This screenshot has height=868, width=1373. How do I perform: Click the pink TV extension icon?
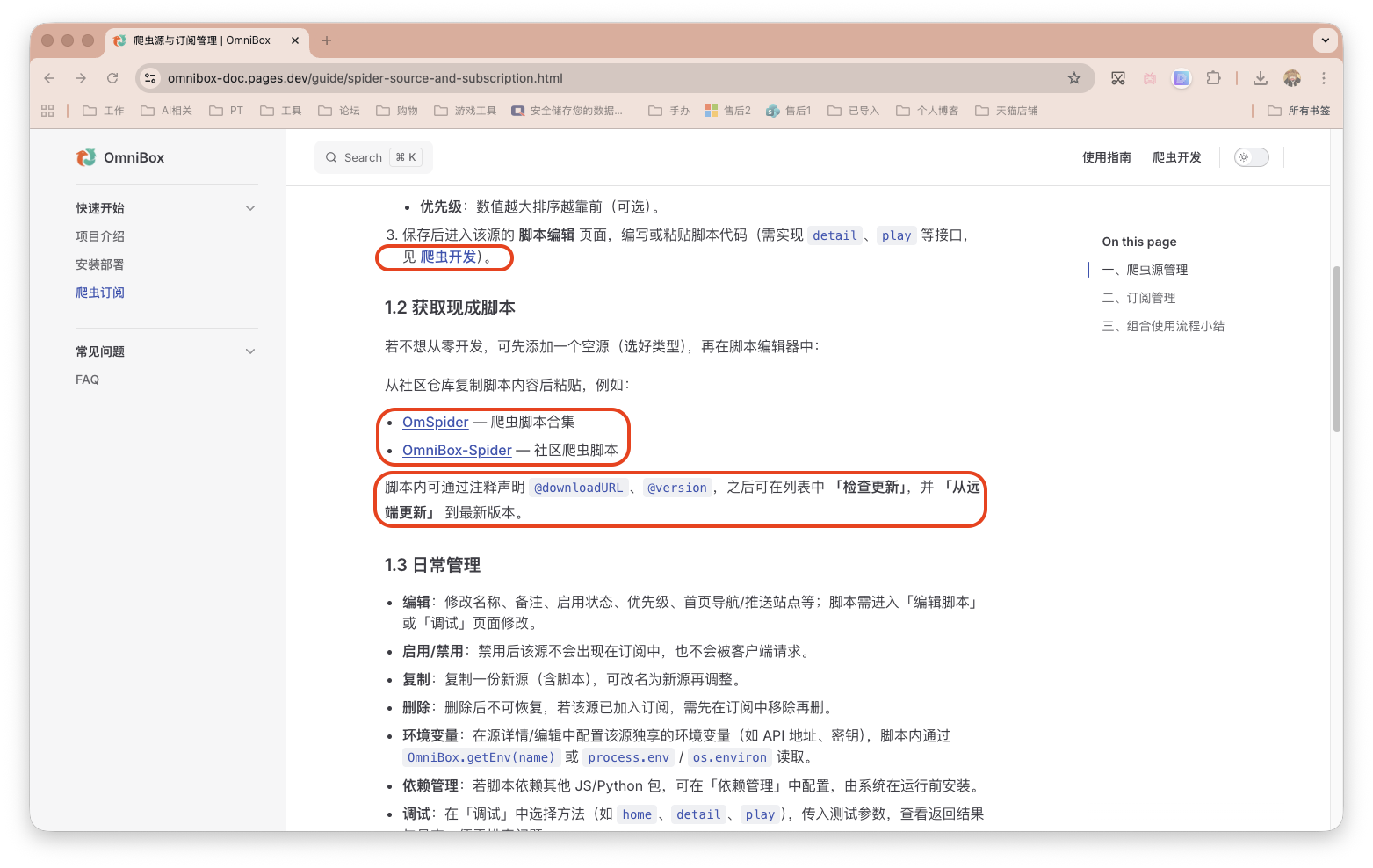(x=1149, y=78)
